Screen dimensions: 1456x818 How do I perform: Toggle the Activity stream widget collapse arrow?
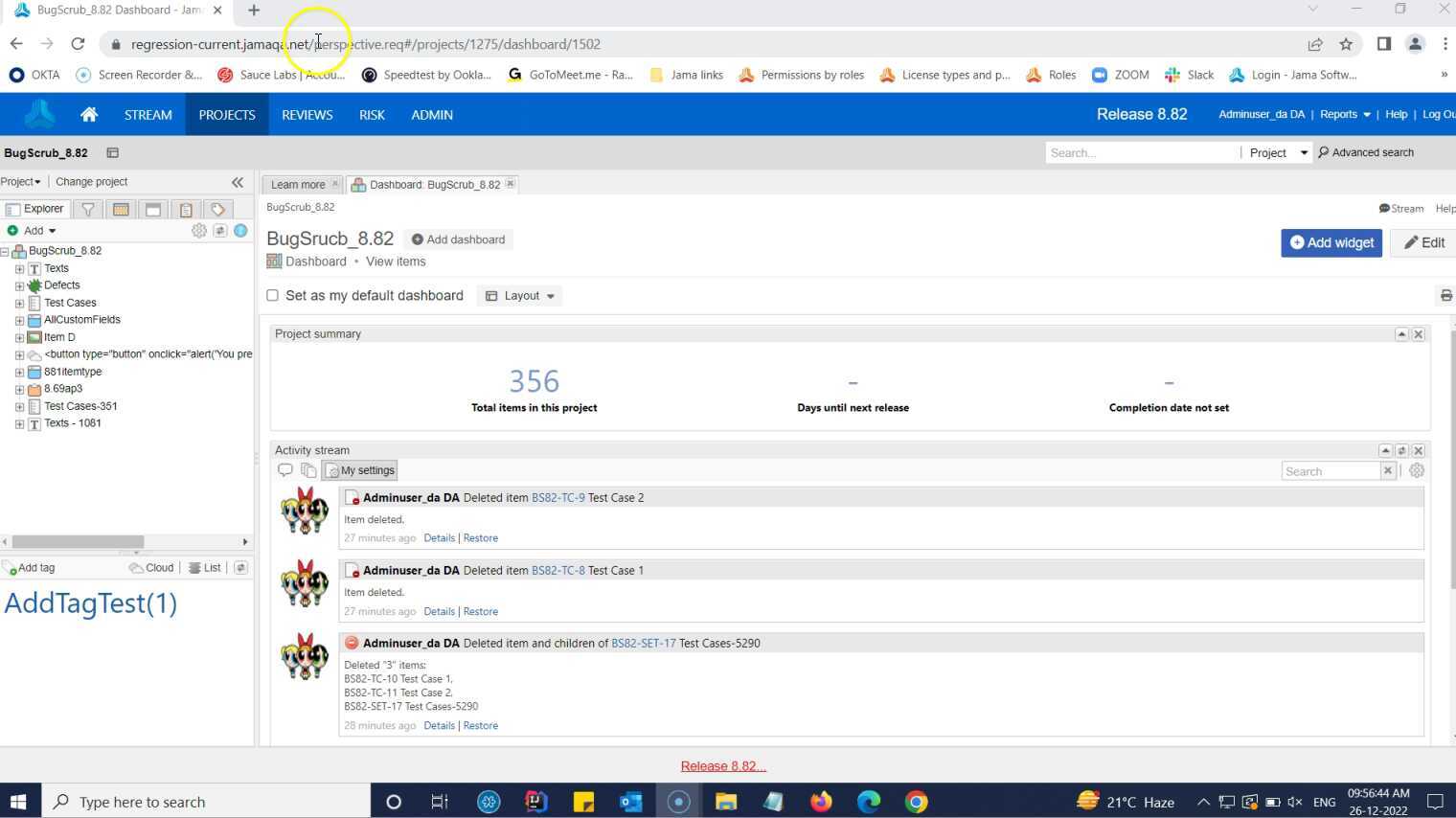[1386, 450]
